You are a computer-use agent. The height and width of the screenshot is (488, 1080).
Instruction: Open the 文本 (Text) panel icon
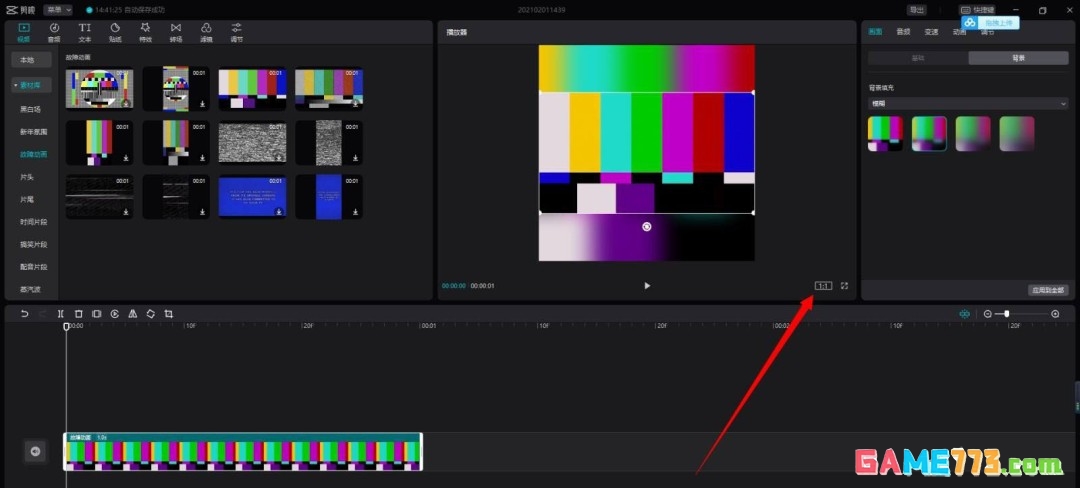[x=85, y=31]
